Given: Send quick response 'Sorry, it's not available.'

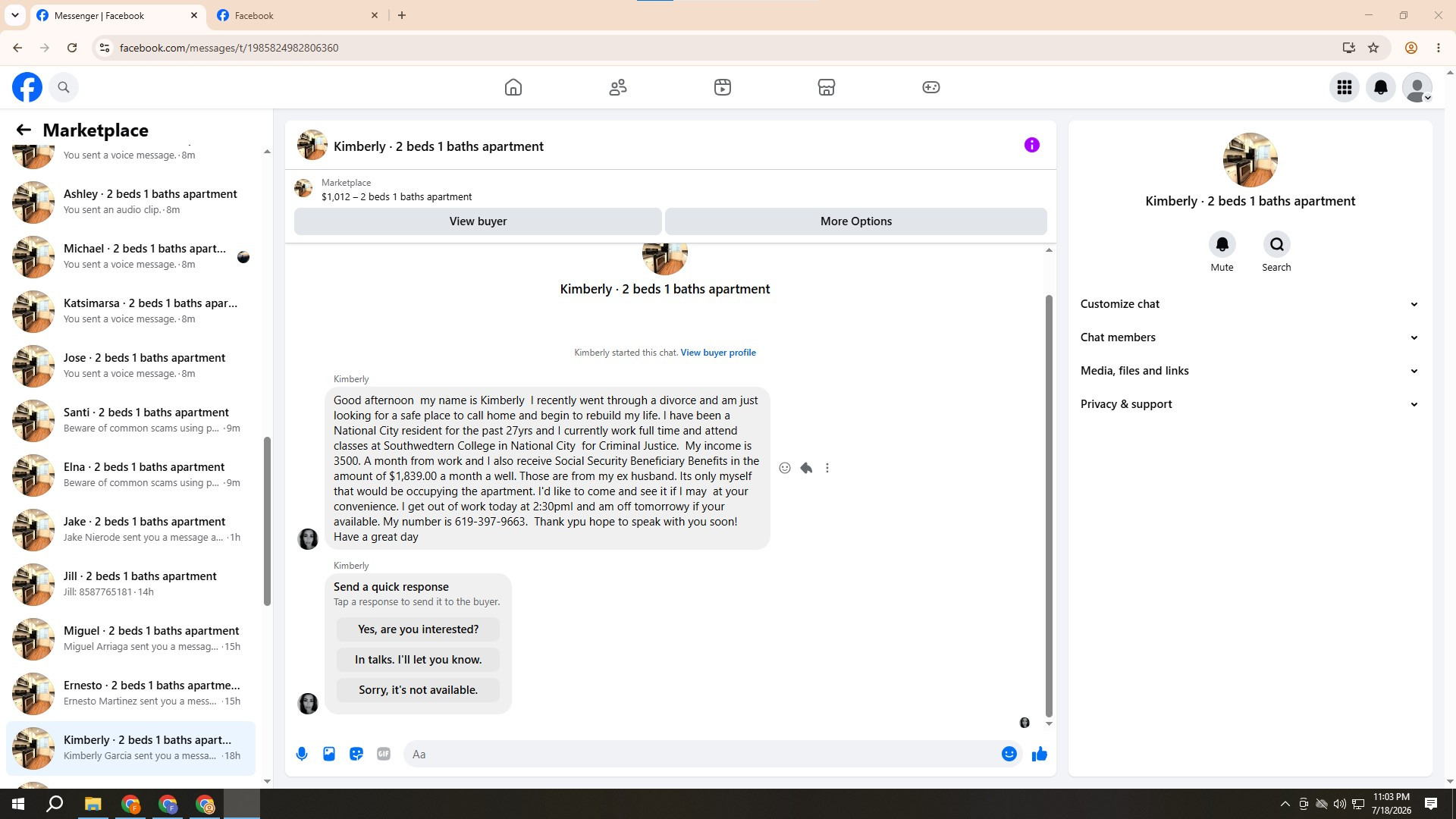Looking at the screenshot, I should [418, 690].
